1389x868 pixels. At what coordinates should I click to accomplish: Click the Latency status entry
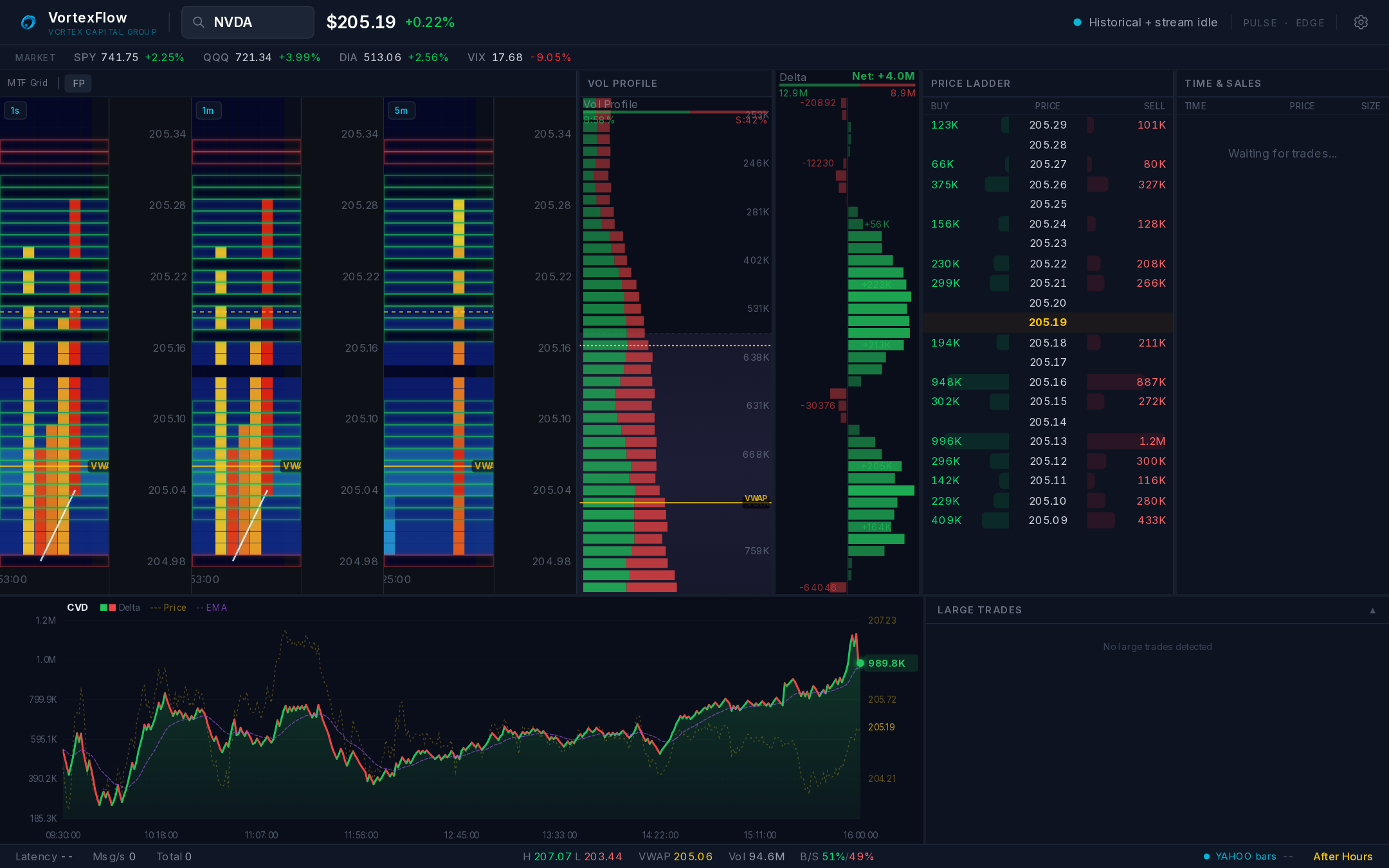point(44,856)
